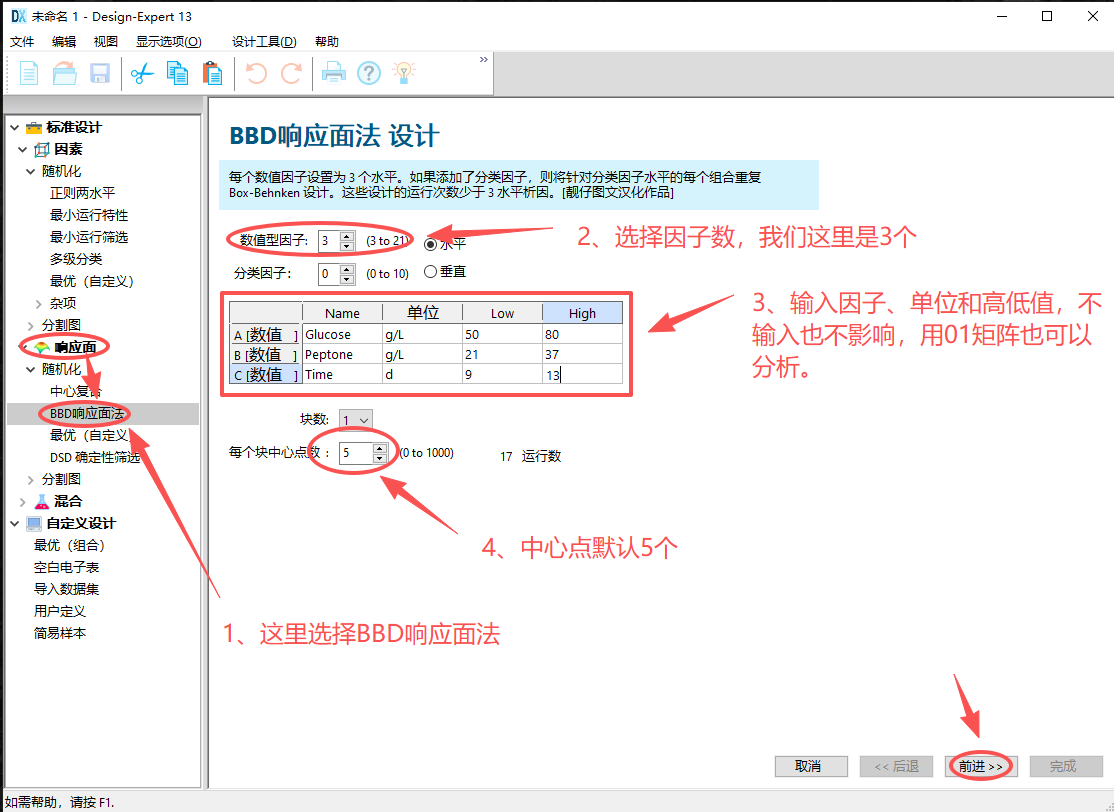
Task: Click the 前进 >> button
Action: click(x=978, y=766)
